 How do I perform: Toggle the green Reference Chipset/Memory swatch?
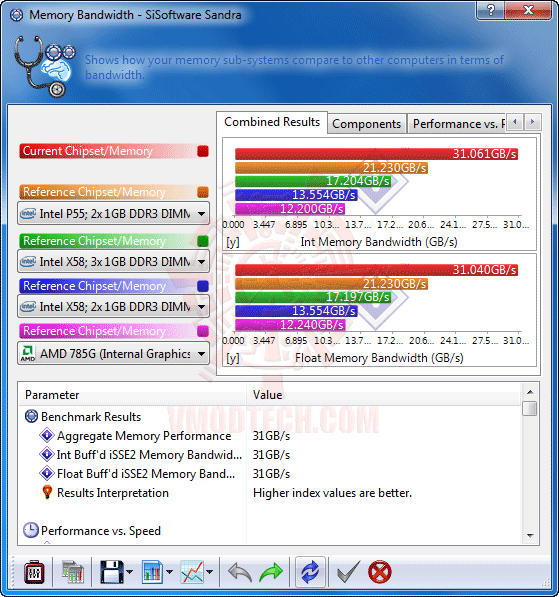pos(203,241)
